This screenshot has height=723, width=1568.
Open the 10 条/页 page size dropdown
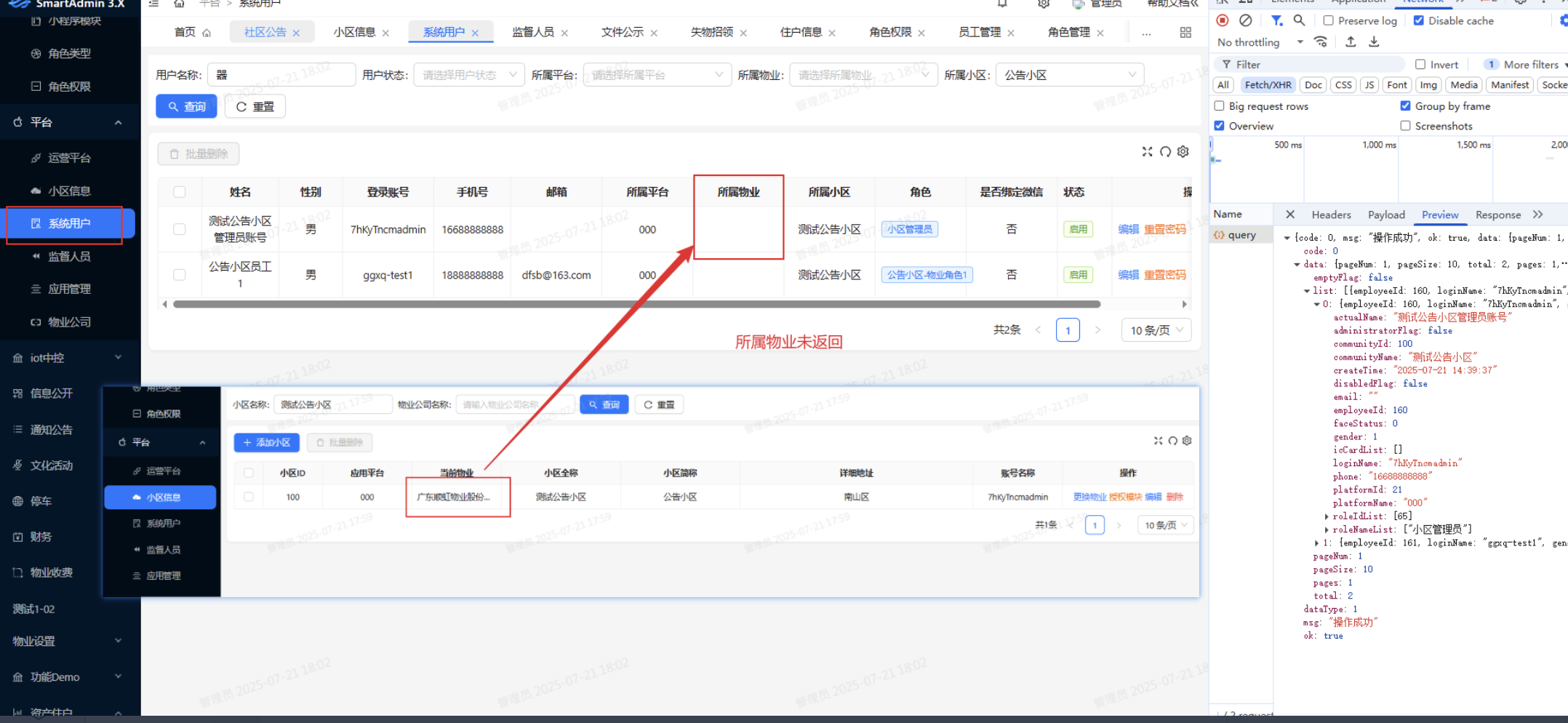pyautogui.click(x=1156, y=330)
